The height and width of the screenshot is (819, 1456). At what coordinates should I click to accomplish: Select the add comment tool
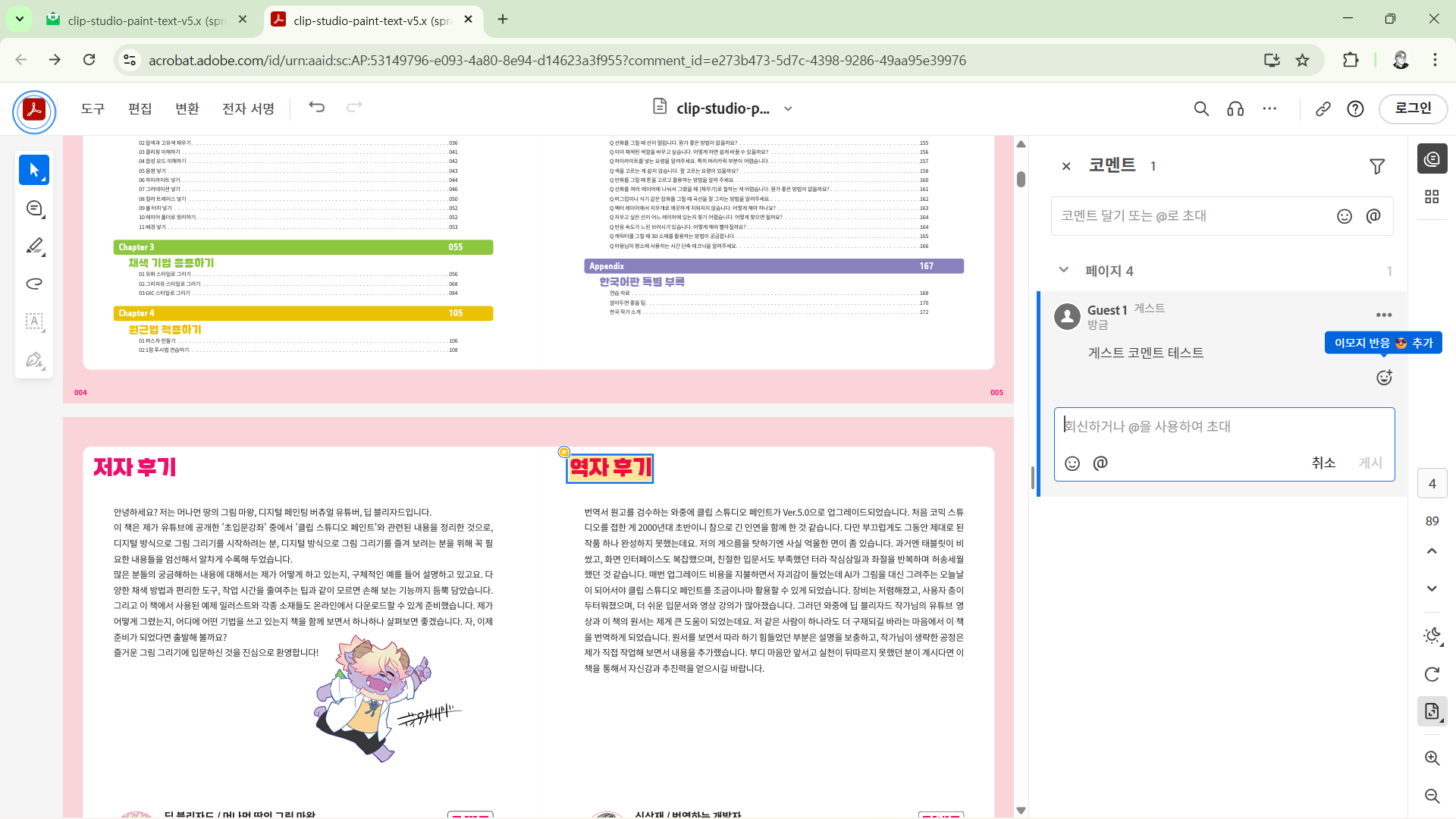[34, 208]
